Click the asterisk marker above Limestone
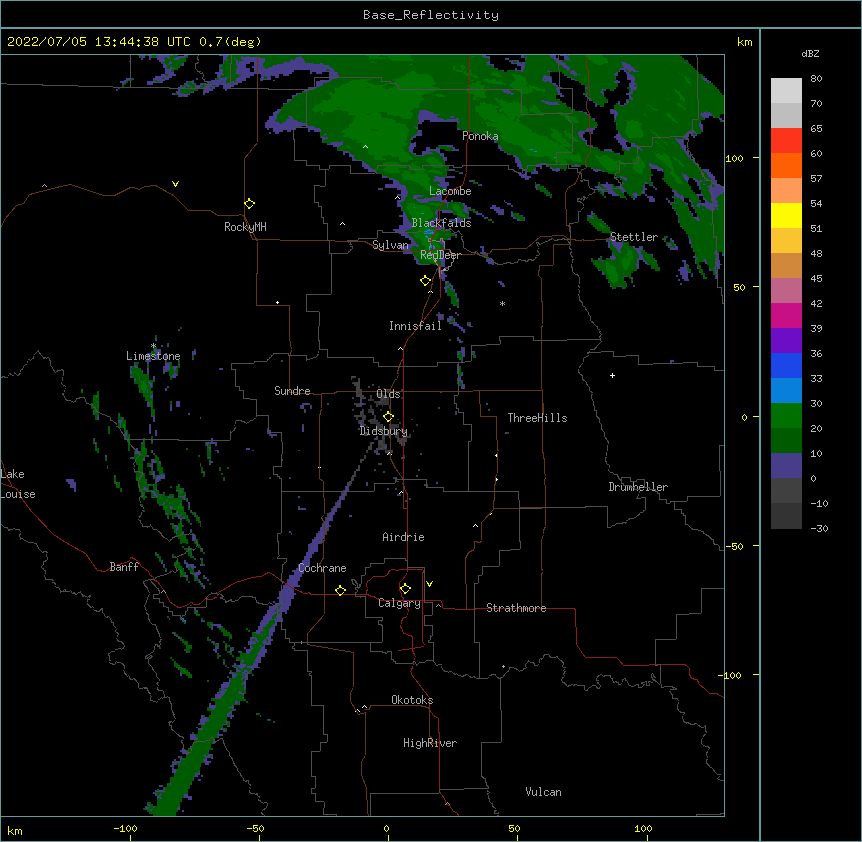 pyautogui.click(x=153, y=346)
